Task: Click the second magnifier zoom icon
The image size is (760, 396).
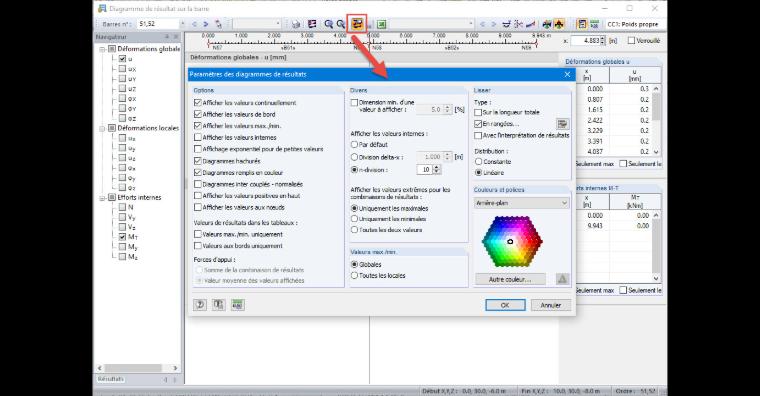Action: pos(340,24)
